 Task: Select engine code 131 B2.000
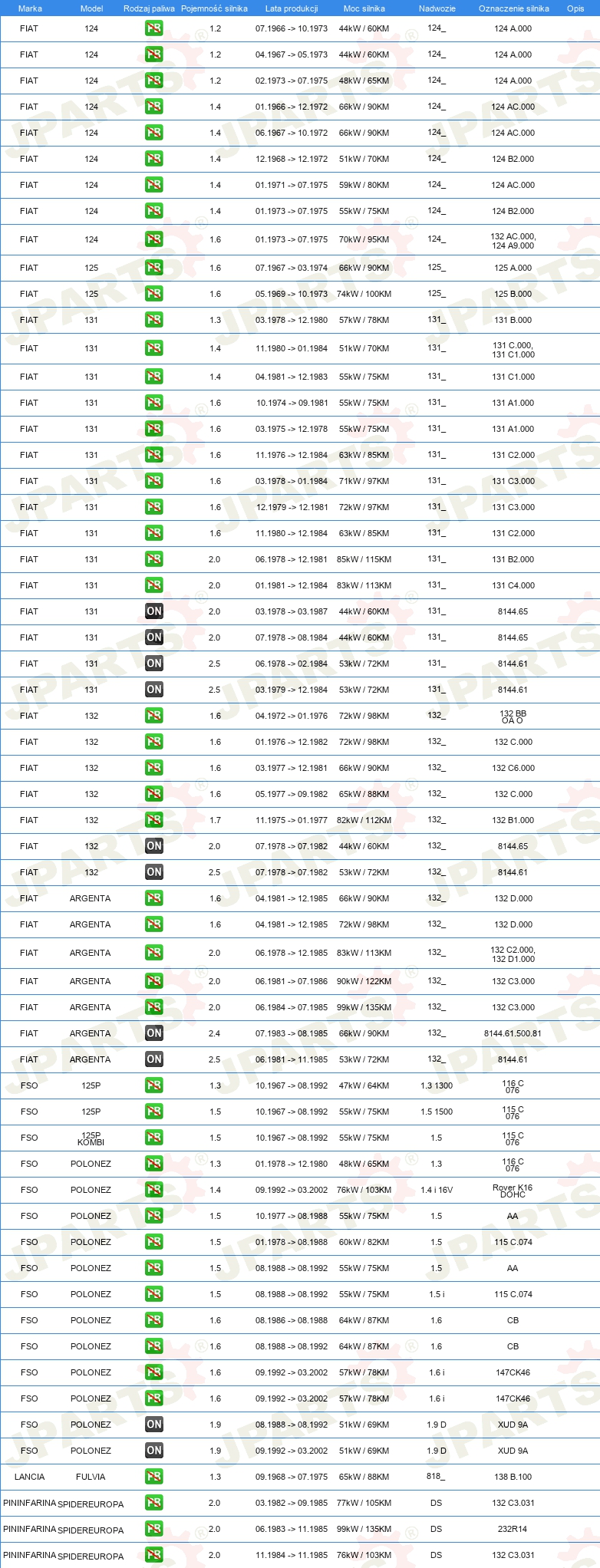click(513, 559)
